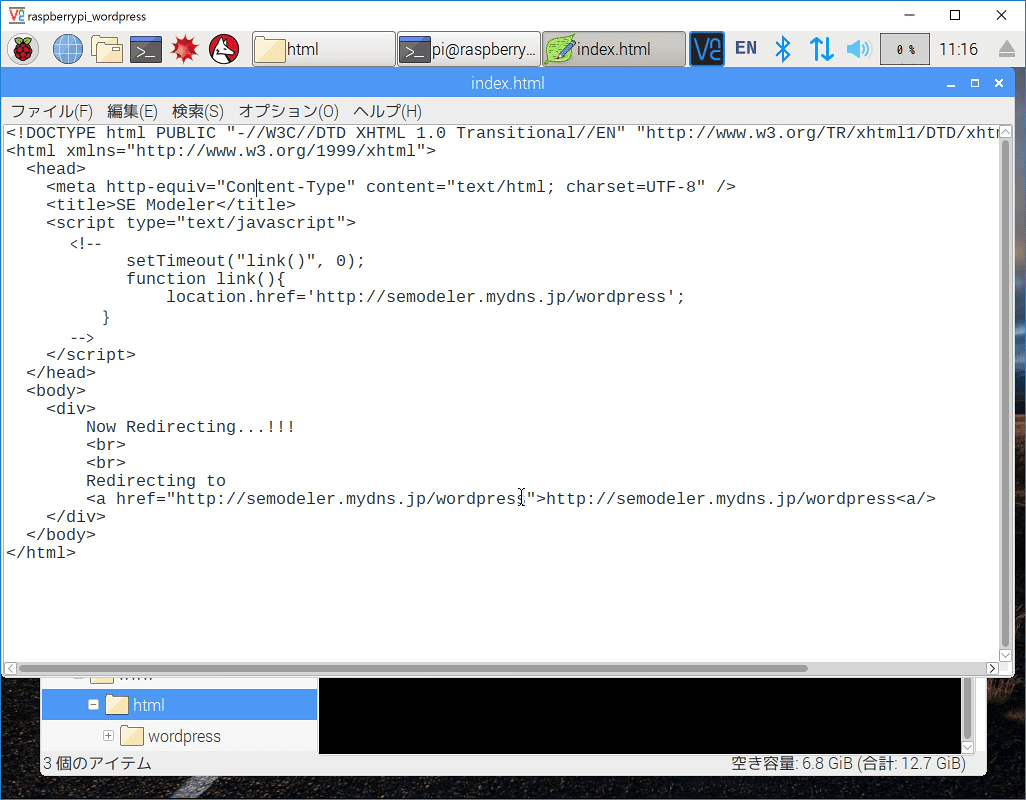Click the <!DOCTYPE first line
This screenshot has width=1026, height=800.
[503, 133]
